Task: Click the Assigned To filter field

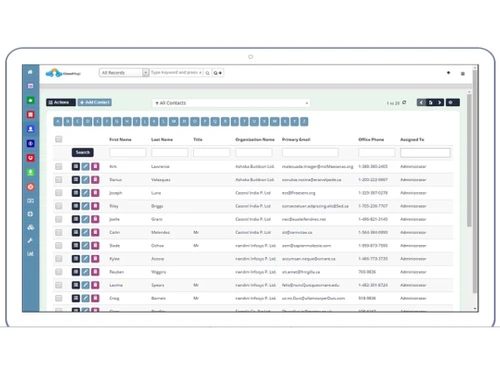Action: 425,153
